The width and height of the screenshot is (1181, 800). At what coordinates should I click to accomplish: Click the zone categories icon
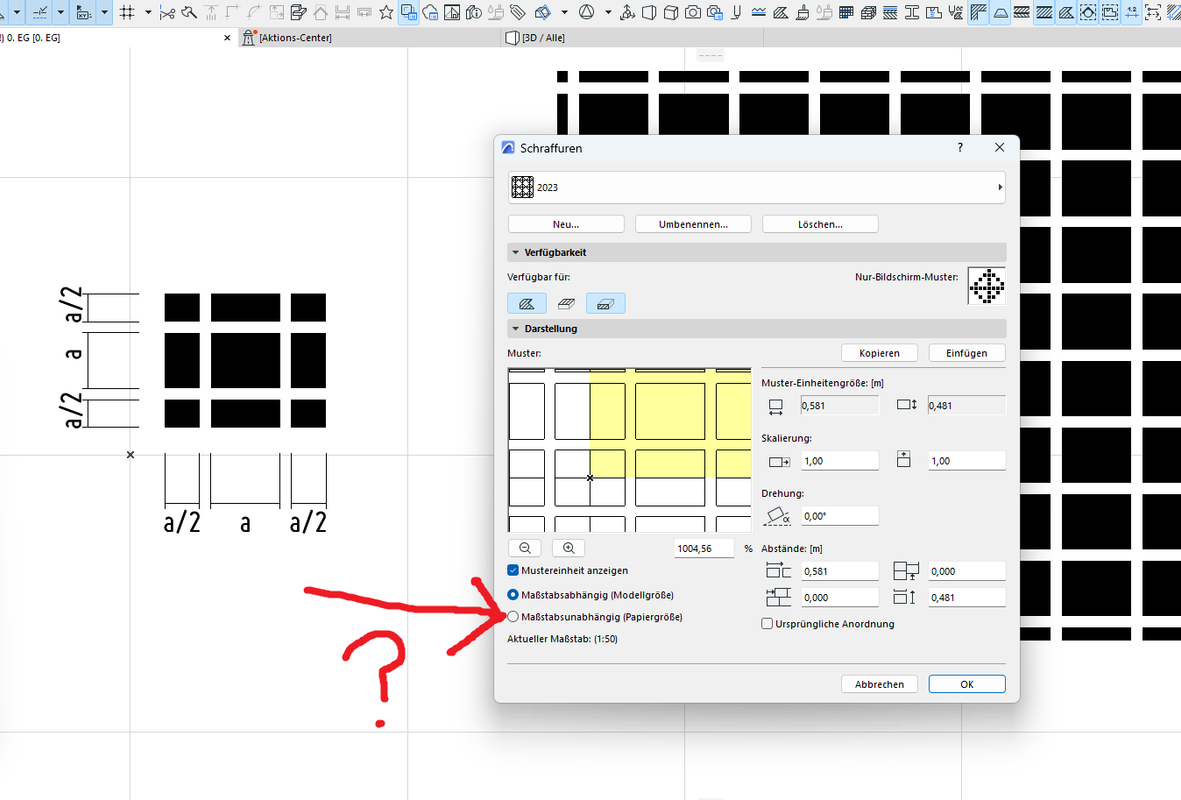pyautogui.click(x=934, y=12)
